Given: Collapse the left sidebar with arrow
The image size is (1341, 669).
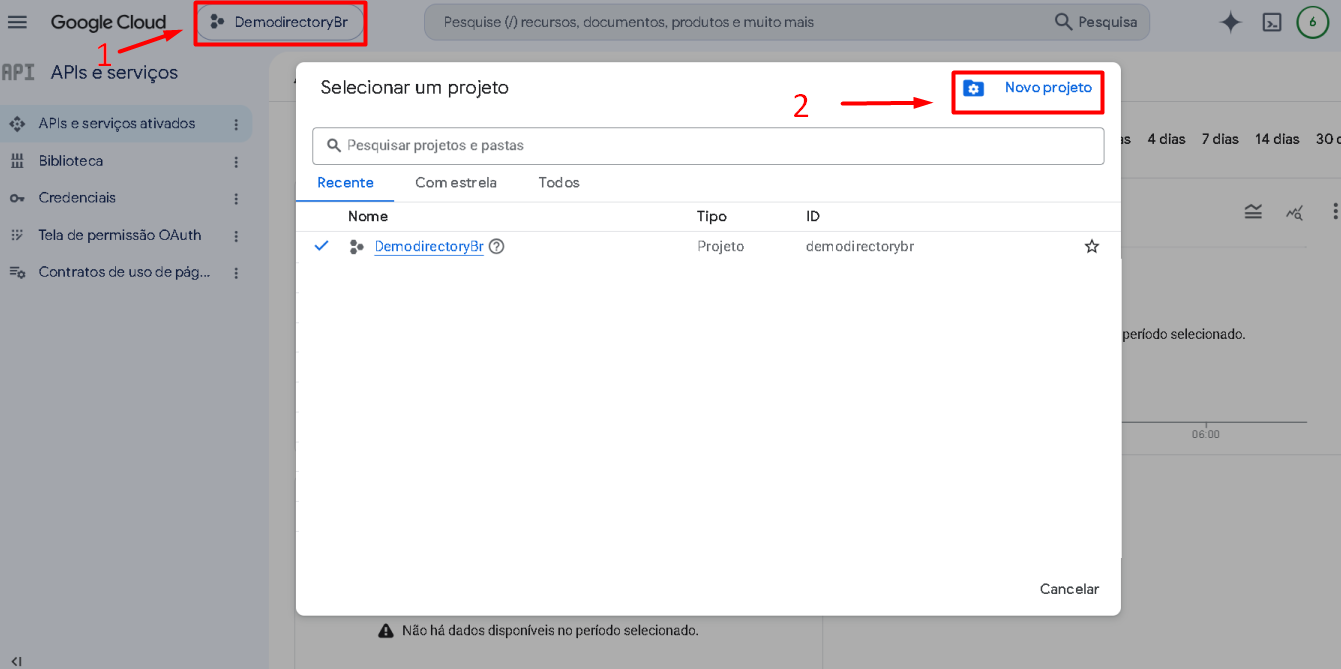Looking at the screenshot, I should (16, 660).
